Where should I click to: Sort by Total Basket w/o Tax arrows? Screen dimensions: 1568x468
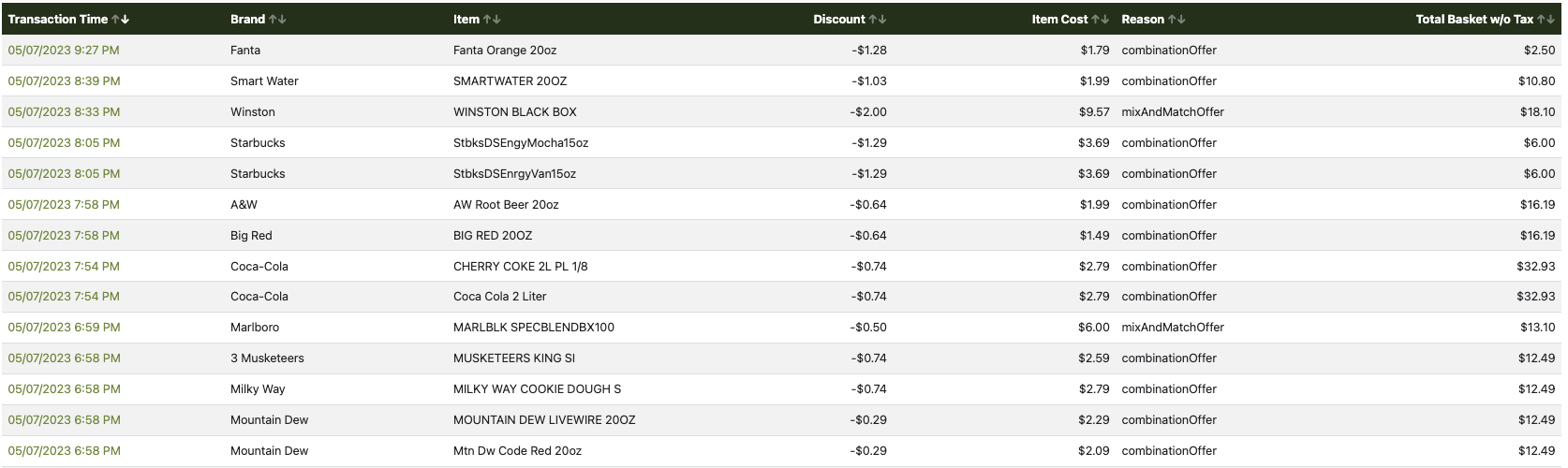(1546, 20)
